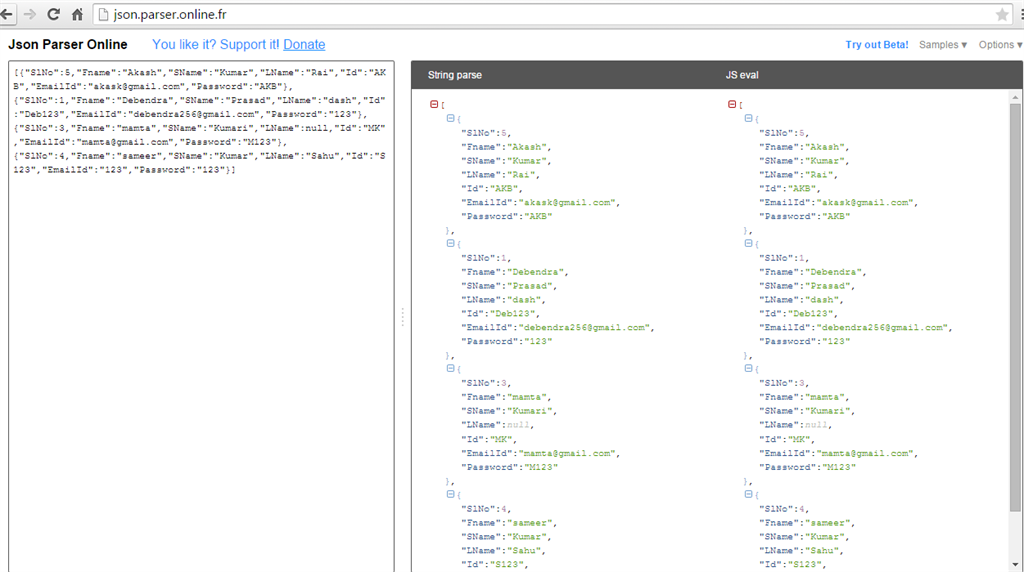Viewport: 1024px width, 572px height.
Task: Go to the browser home icon
Action: (77, 15)
